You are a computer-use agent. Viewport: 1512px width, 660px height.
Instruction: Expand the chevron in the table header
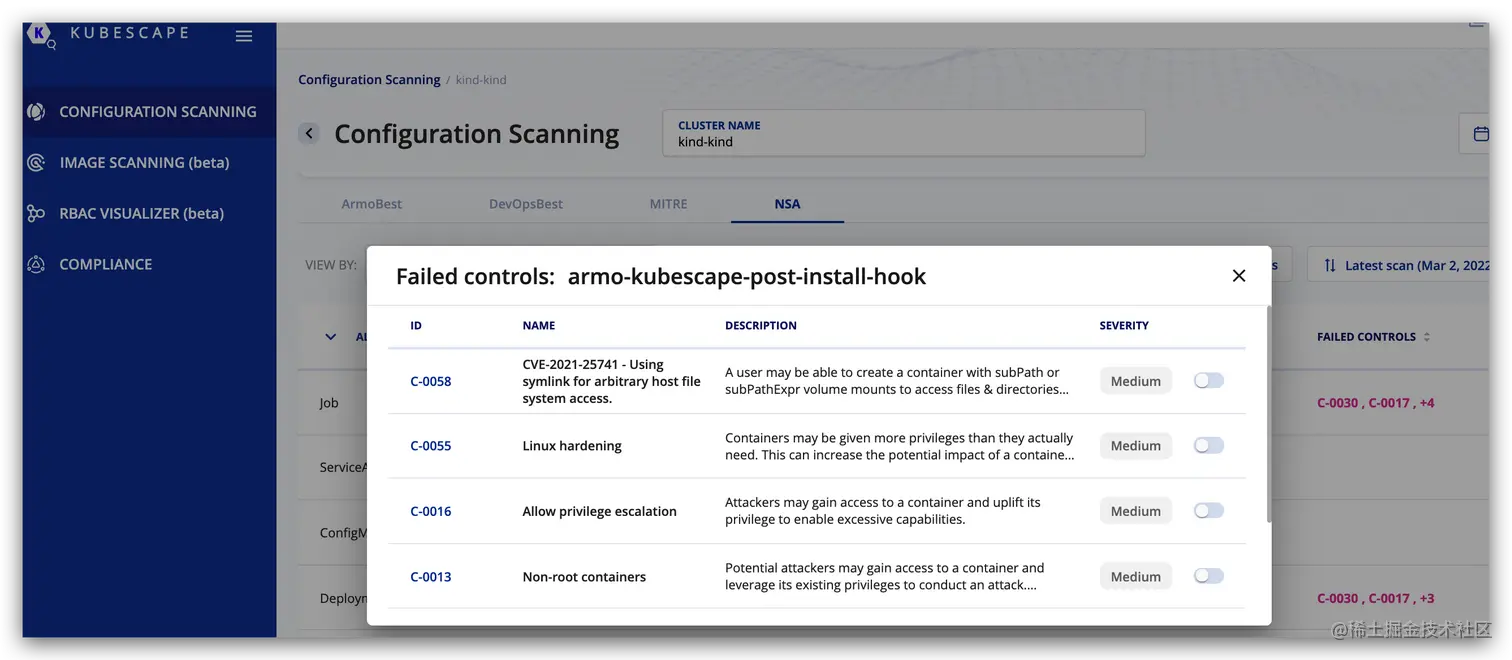pos(331,337)
